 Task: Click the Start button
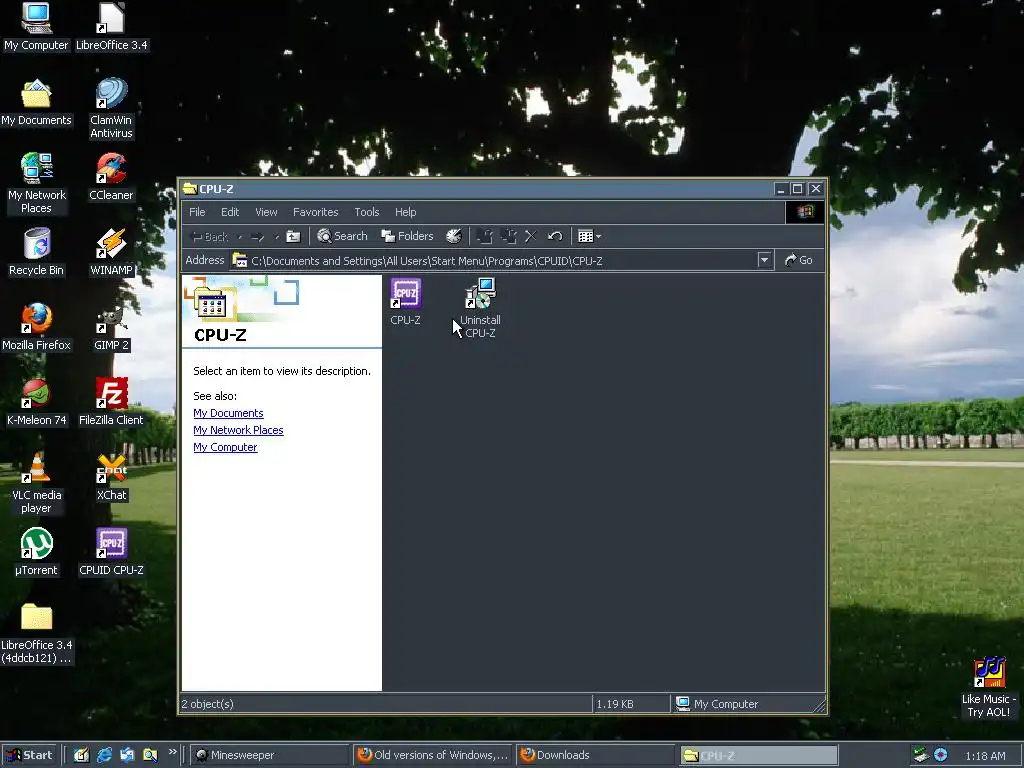tap(29, 755)
